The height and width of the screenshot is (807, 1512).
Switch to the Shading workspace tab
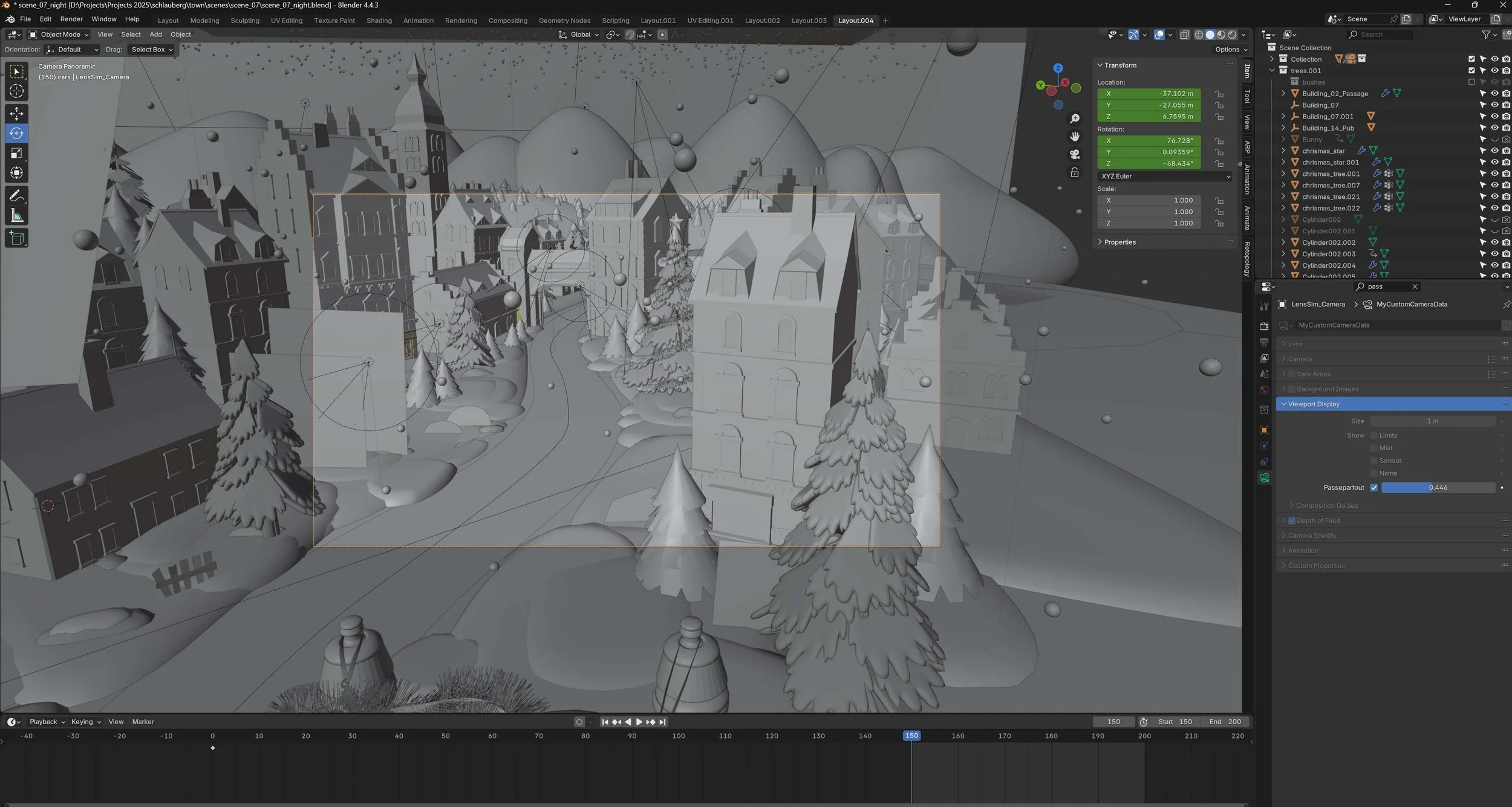pos(379,21)
